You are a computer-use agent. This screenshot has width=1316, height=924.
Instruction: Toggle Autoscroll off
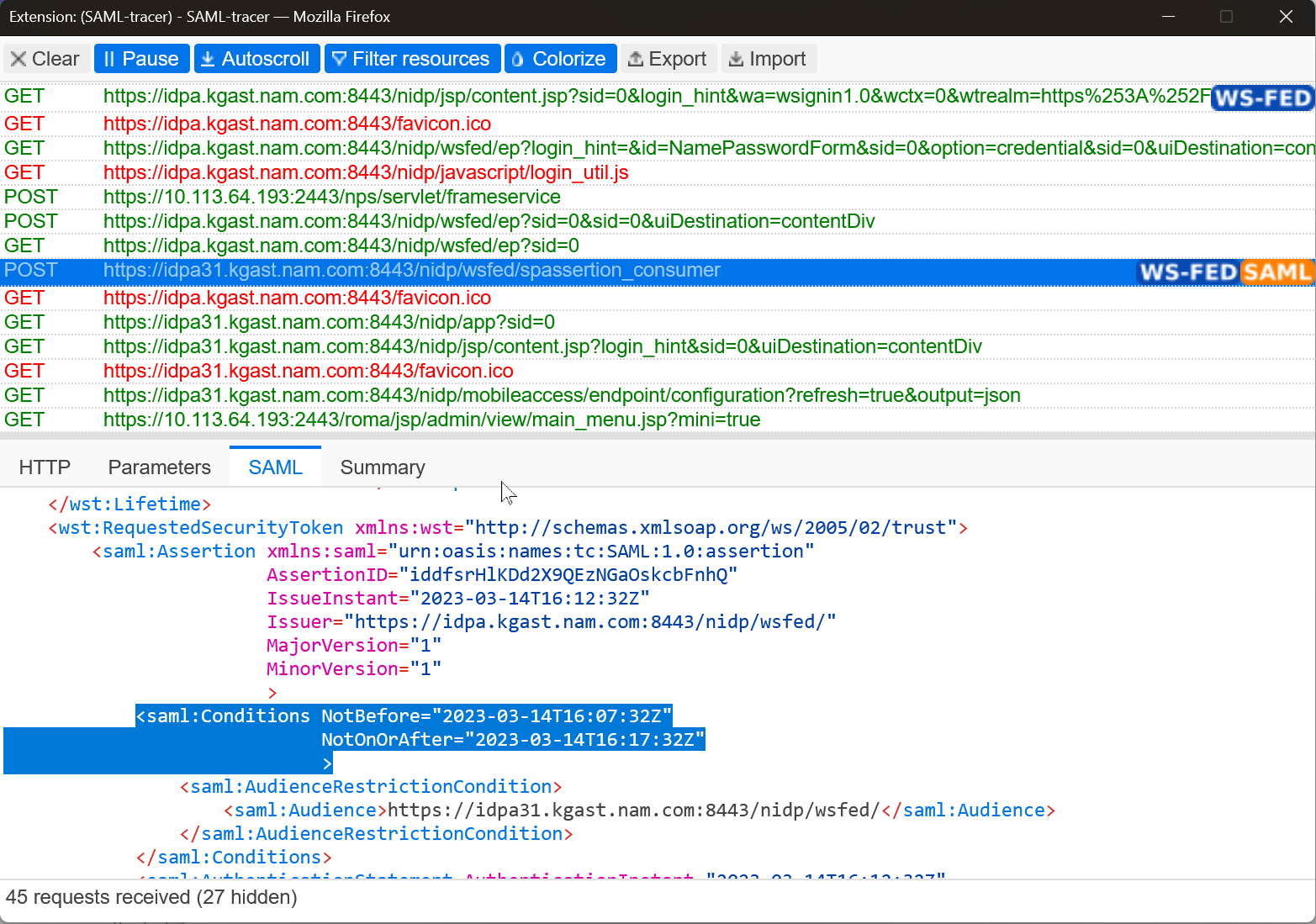[257, 58]
